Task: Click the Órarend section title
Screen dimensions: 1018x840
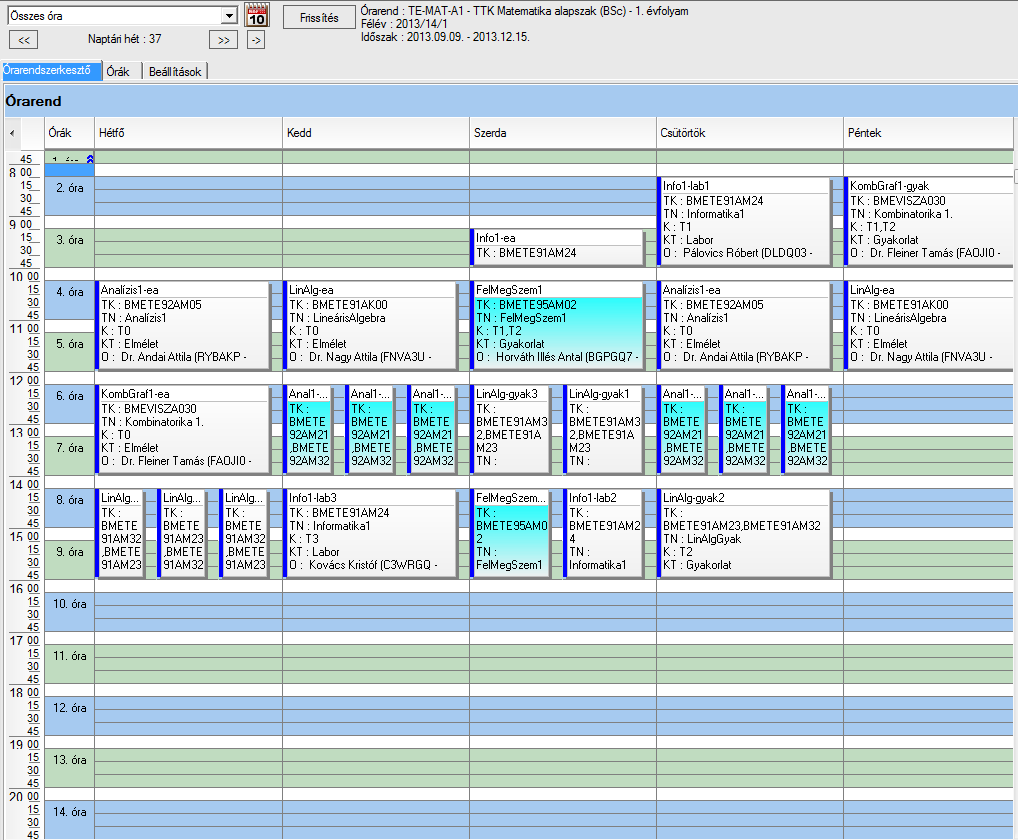Action: click(33, 101)
